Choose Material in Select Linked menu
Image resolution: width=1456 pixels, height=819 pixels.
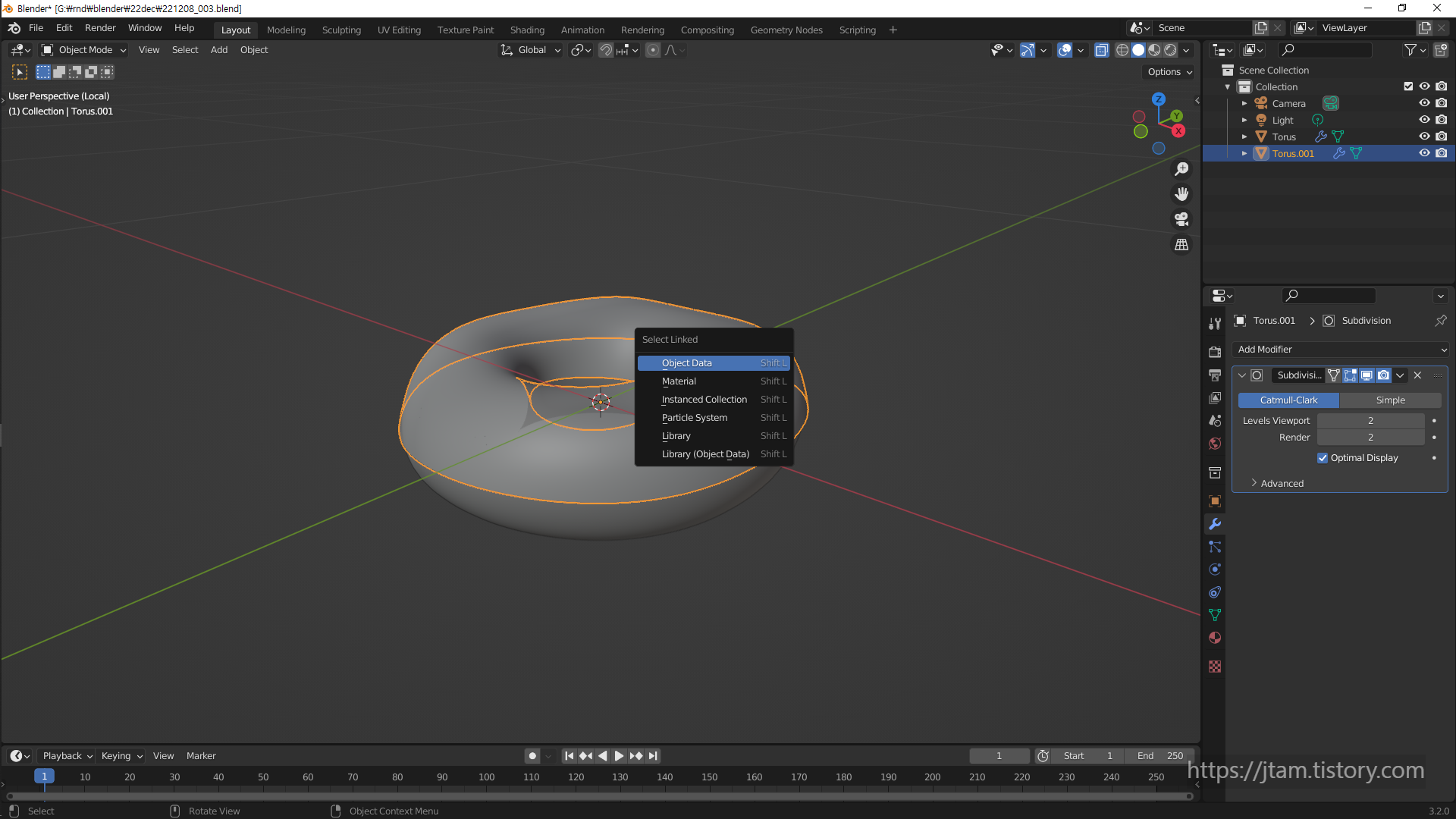pos(679,381)
